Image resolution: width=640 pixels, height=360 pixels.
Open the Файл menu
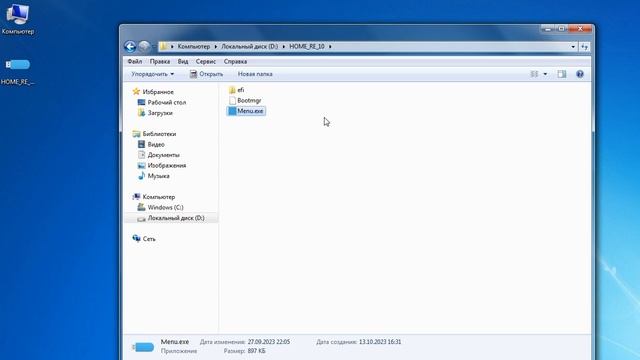pos(135,62)
